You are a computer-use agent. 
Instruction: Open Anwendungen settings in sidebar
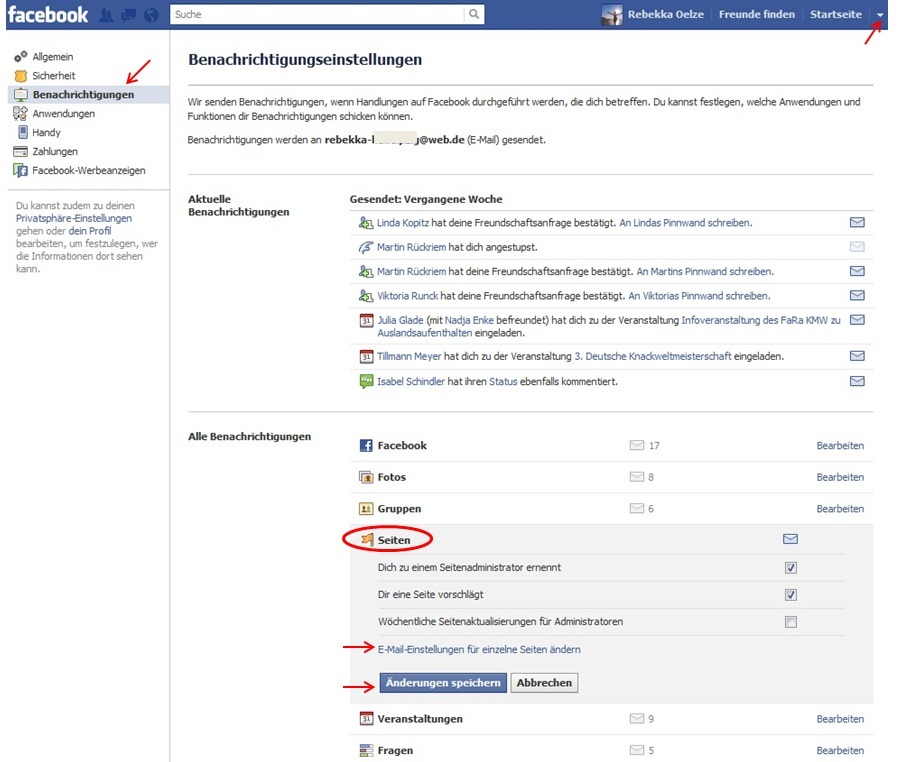63,114
